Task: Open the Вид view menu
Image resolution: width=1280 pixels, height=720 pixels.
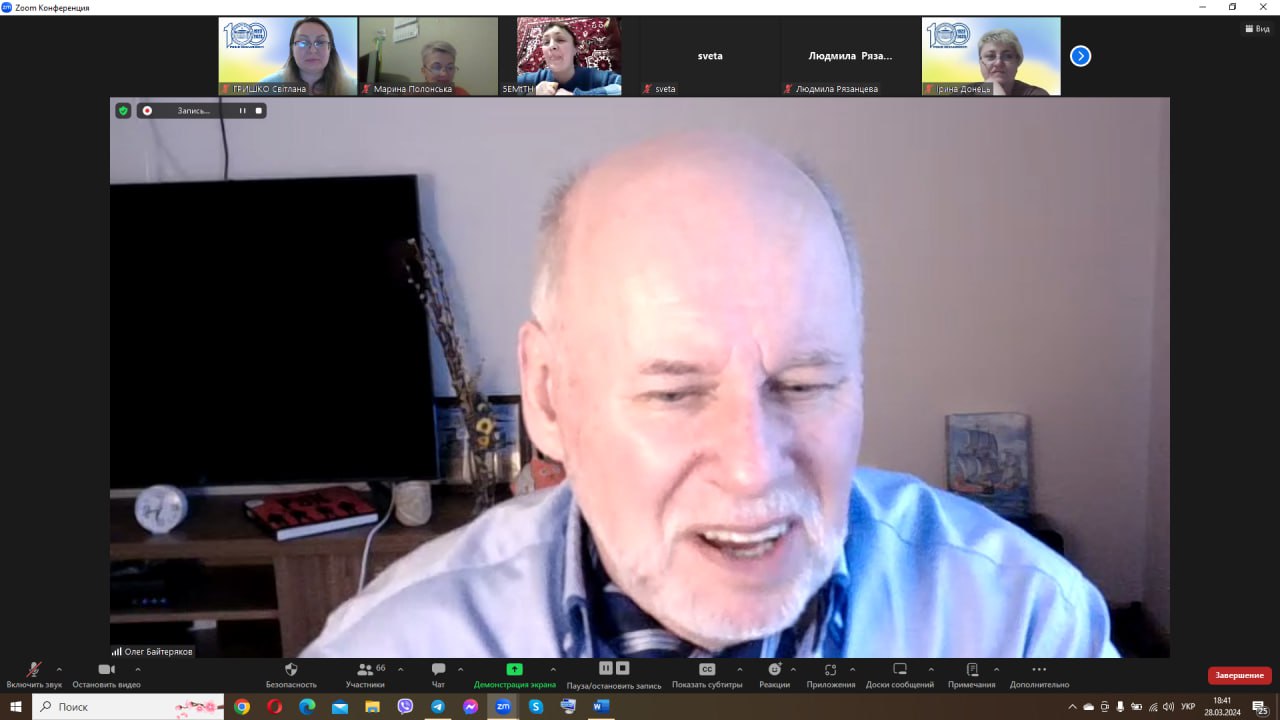Action: [x=1257, y=29]
